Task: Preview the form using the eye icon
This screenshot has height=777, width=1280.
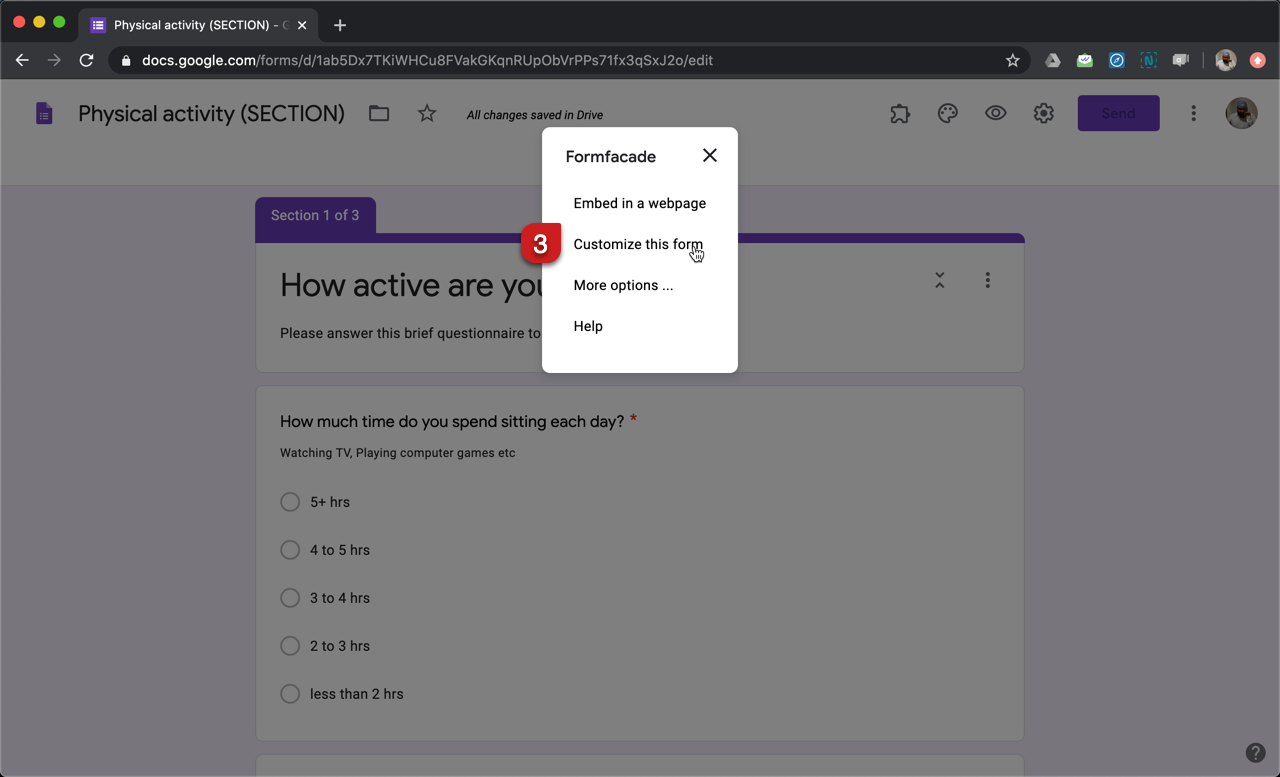Action: (x=995, y=113)
